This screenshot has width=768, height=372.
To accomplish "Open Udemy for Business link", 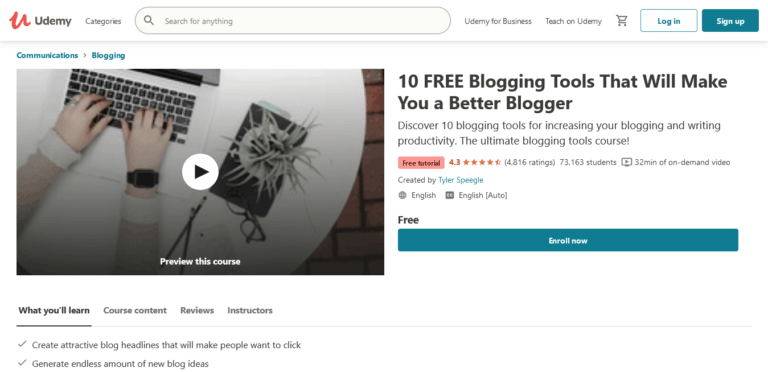I will pyautogui.click(x=498, y=21).
